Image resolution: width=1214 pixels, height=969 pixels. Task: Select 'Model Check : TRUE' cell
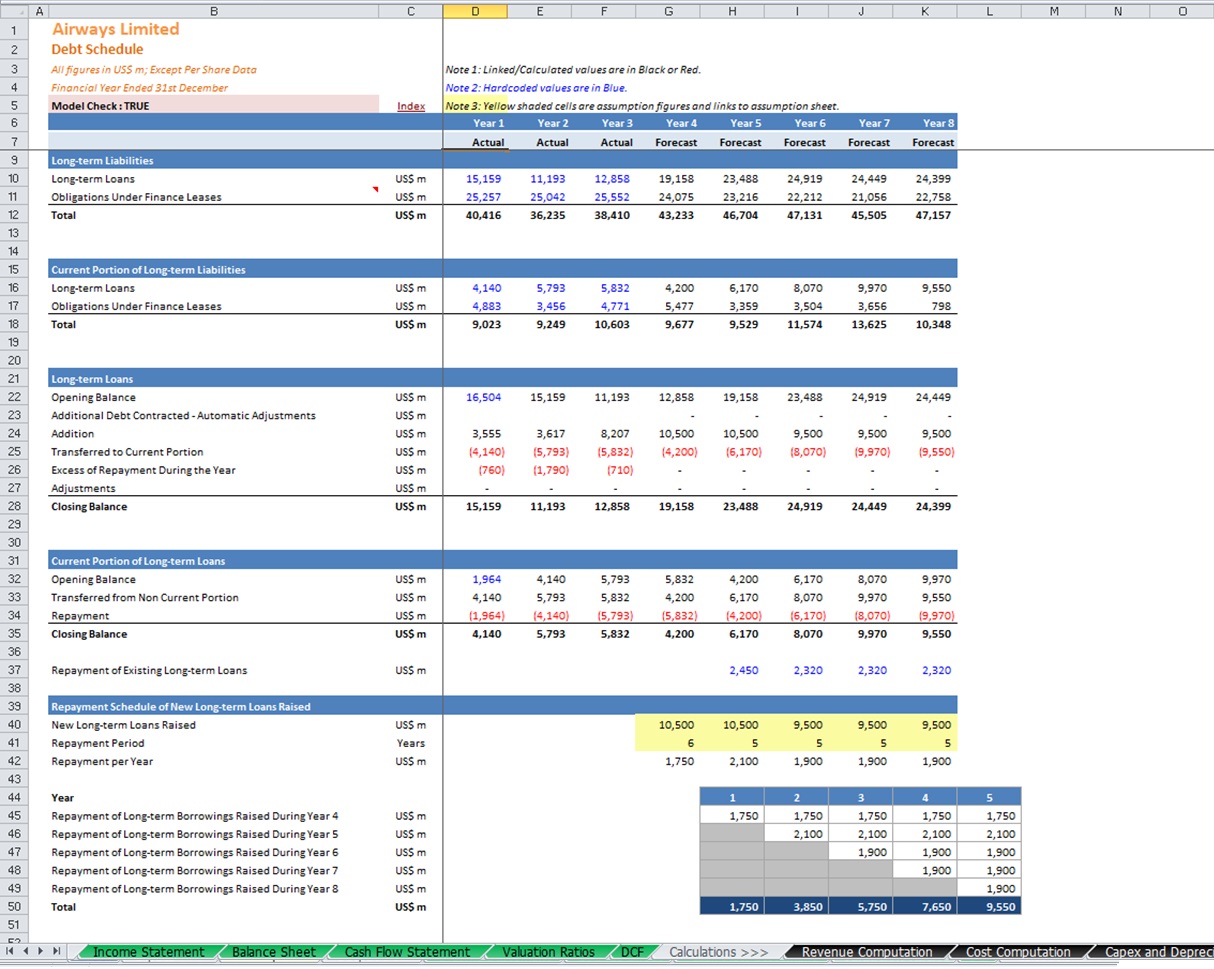(213, 105)
